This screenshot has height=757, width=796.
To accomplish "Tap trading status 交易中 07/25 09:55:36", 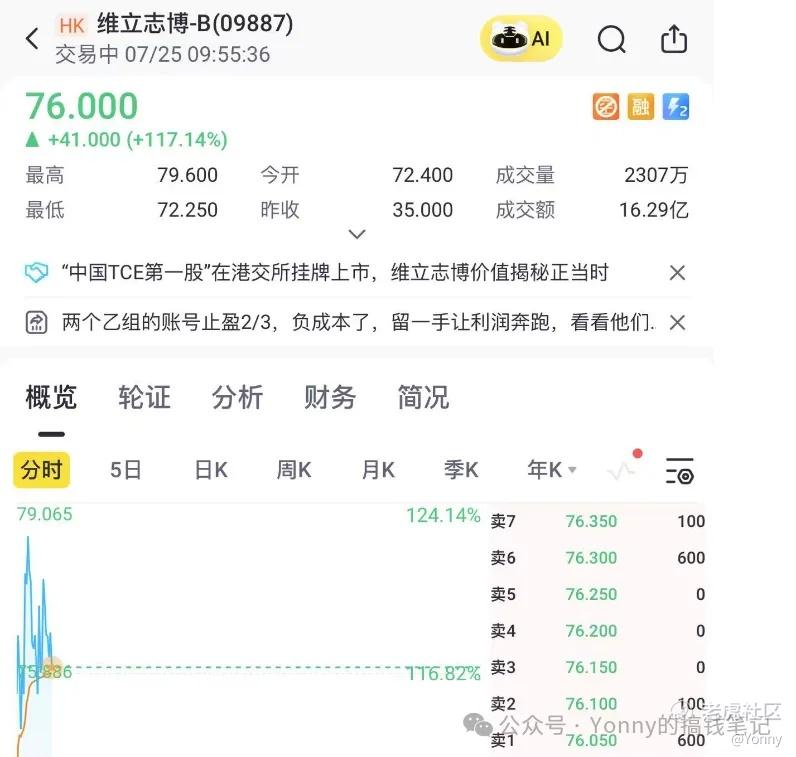I will tap(162, 54).
